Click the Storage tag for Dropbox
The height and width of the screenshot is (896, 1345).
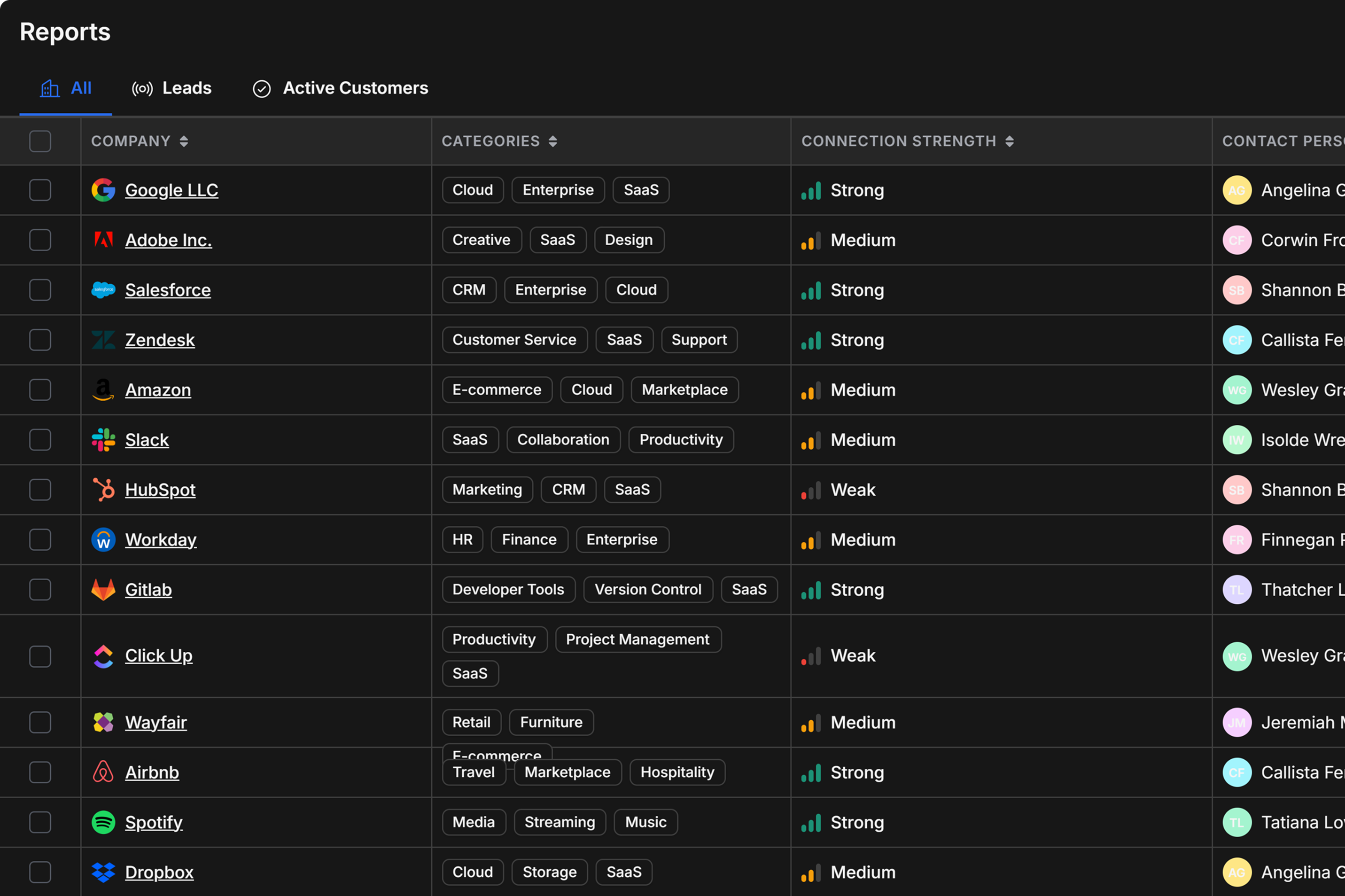click(550, 872)
